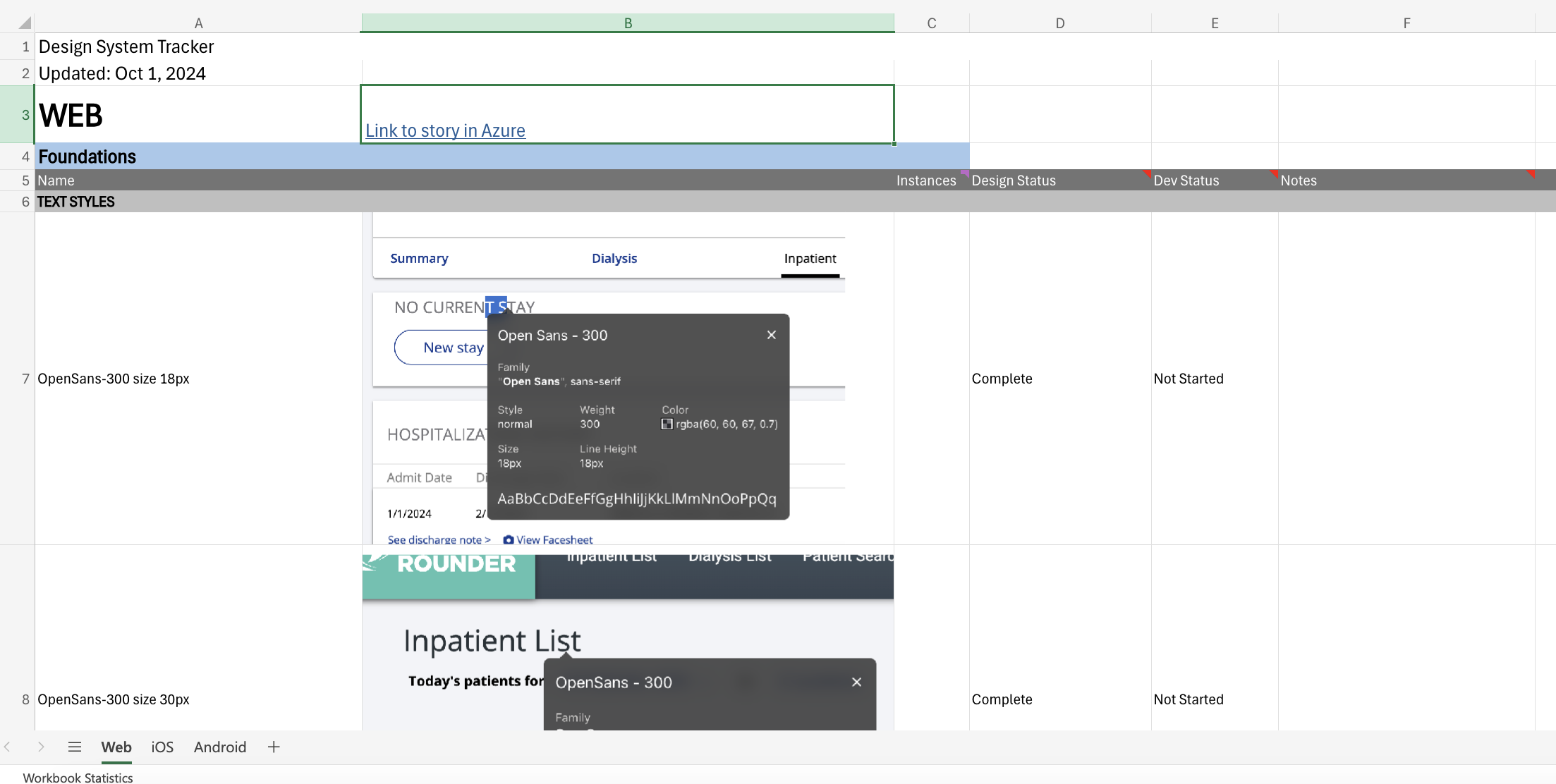Click Workbook Statistics in status bar
Image resolution: width=1556 pixels, height=784 pixels.
78,777
